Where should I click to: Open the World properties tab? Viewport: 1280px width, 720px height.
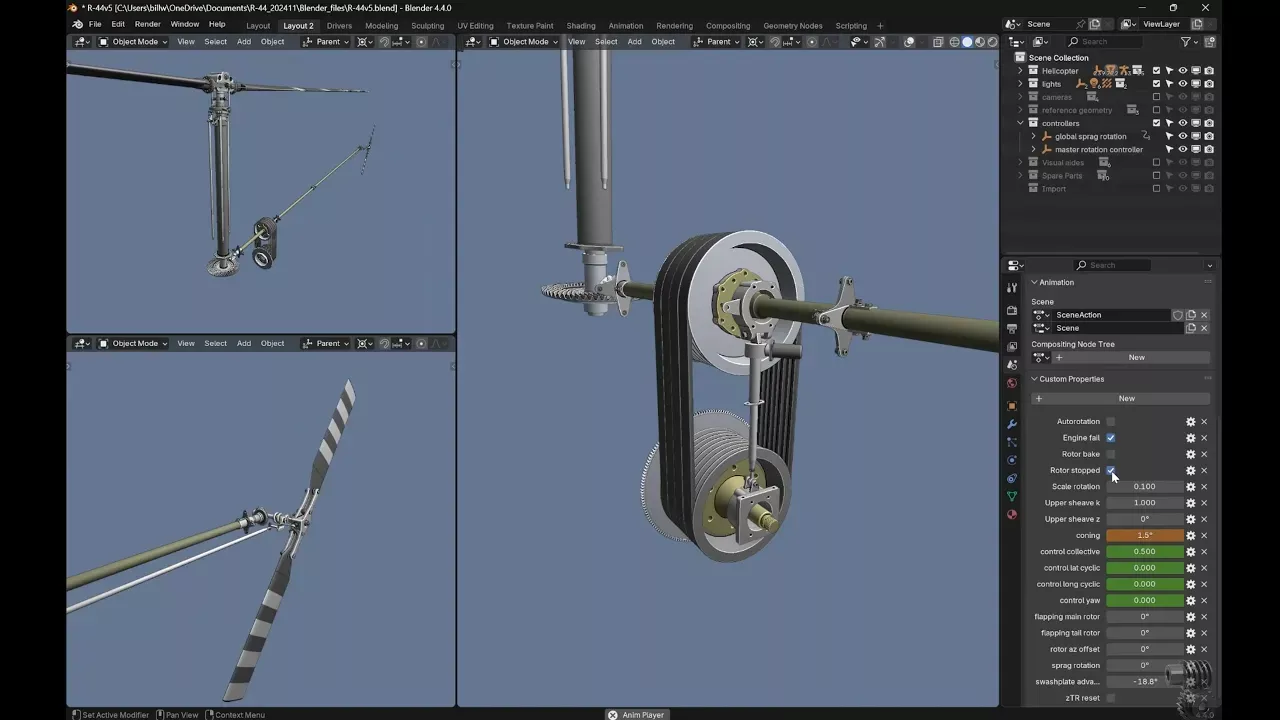click(1012, 383)
